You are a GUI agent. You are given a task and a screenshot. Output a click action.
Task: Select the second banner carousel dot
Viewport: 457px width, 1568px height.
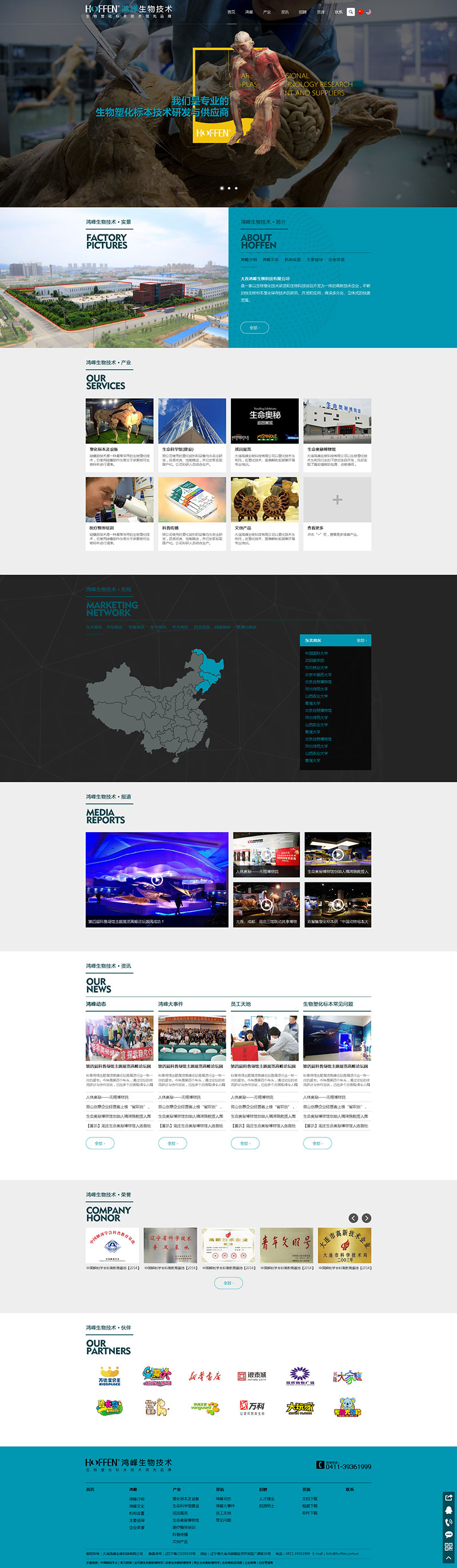[228, 188]
